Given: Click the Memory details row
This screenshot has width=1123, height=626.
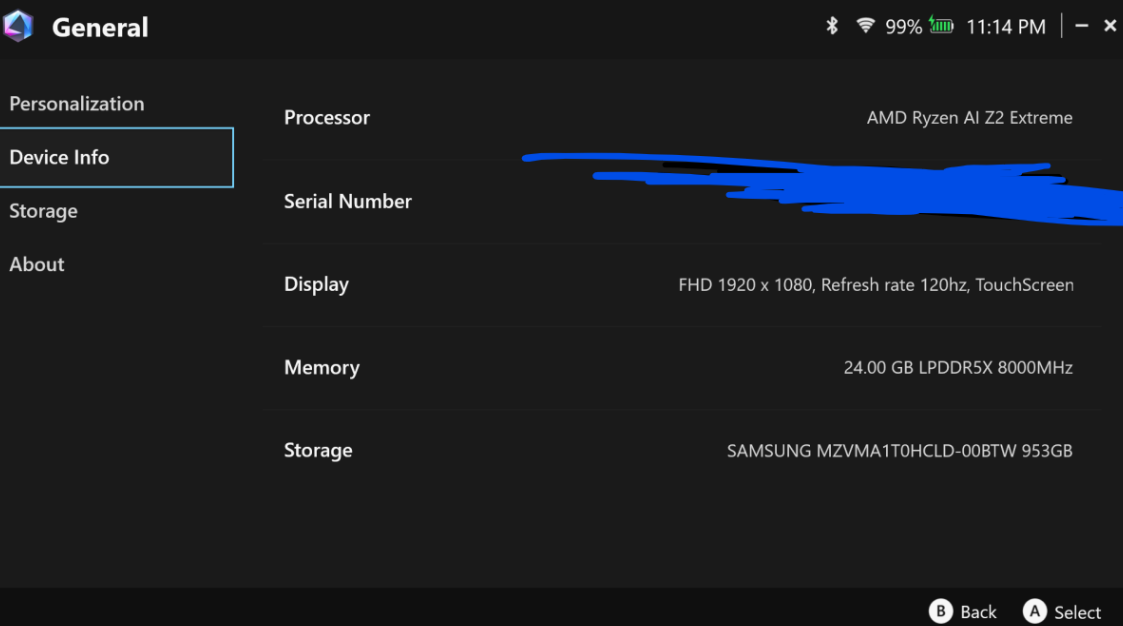Looking at the screenshot, I should click(x=678, y=368).
